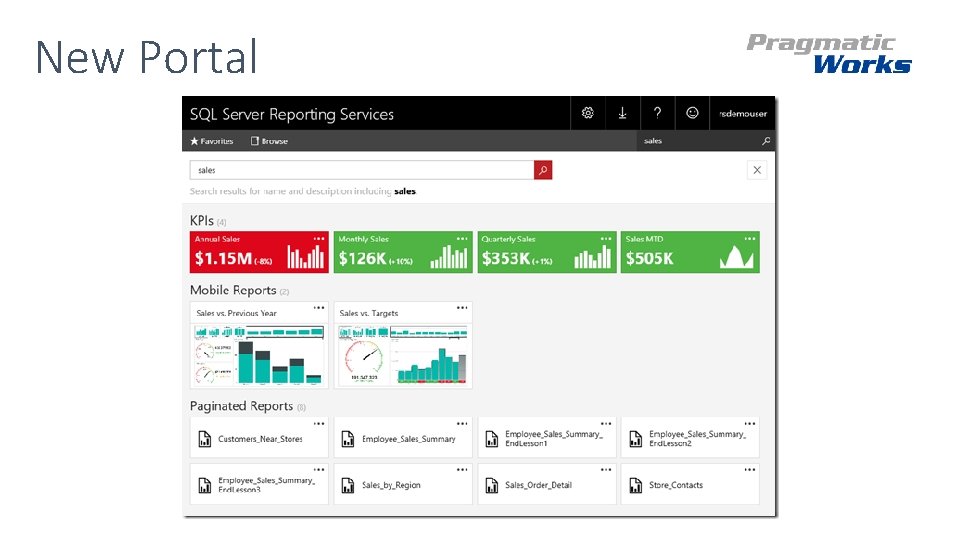Open the ellipsis menu on Annual Sales
Image resolution: width=960 pixels, height=540 pixels.
(319, 239)
